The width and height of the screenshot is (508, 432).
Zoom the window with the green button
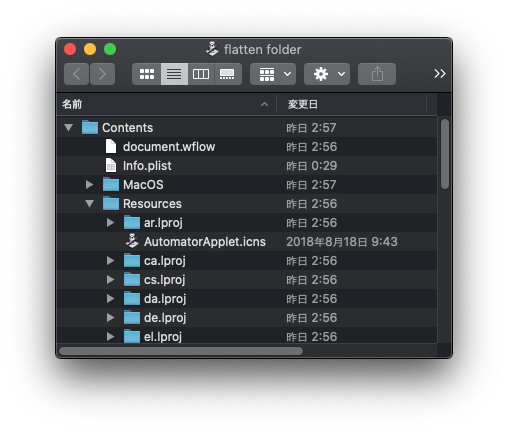110,49
